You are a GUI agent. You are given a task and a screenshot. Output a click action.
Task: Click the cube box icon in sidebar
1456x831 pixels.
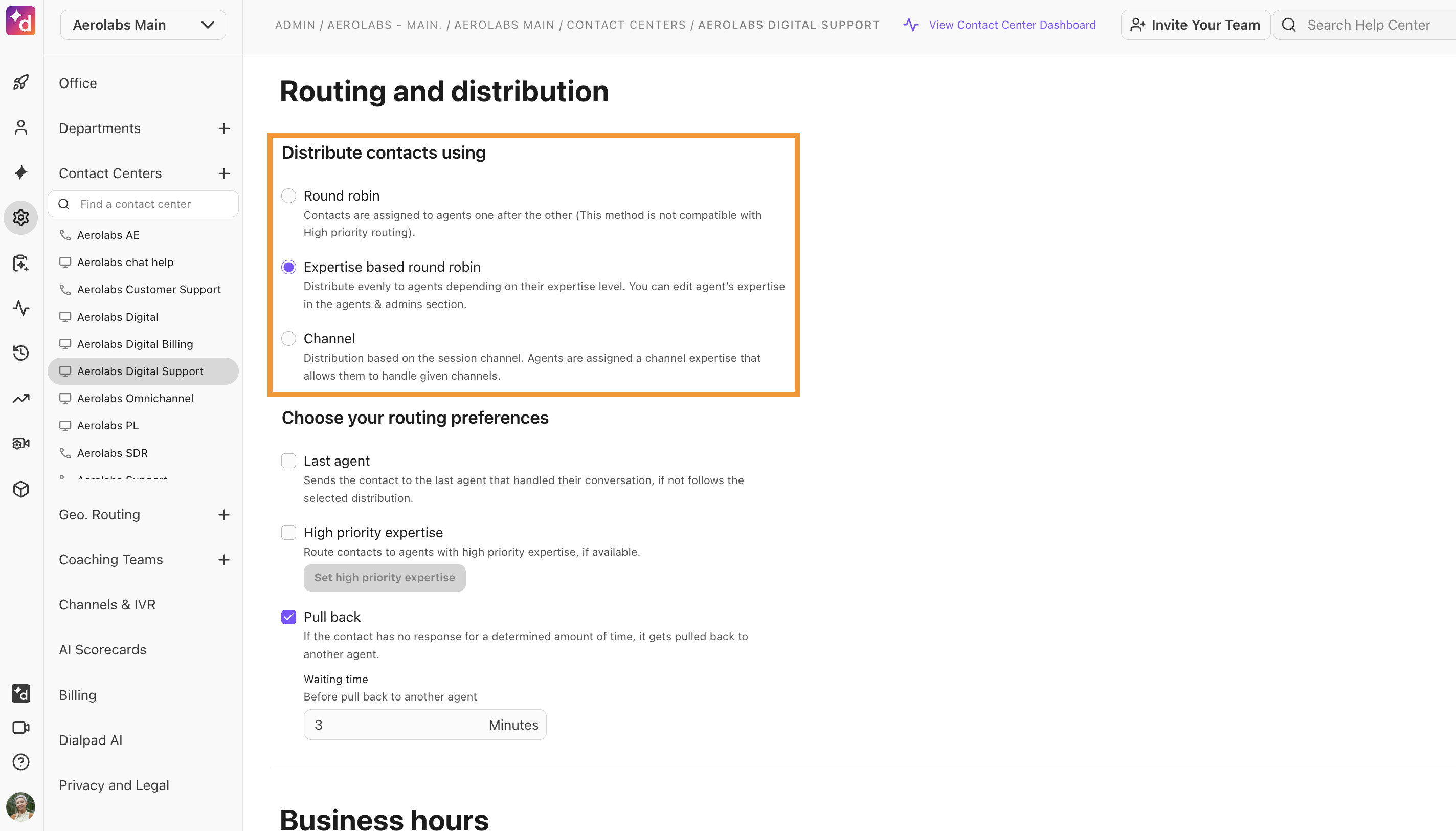click(21, 489)
